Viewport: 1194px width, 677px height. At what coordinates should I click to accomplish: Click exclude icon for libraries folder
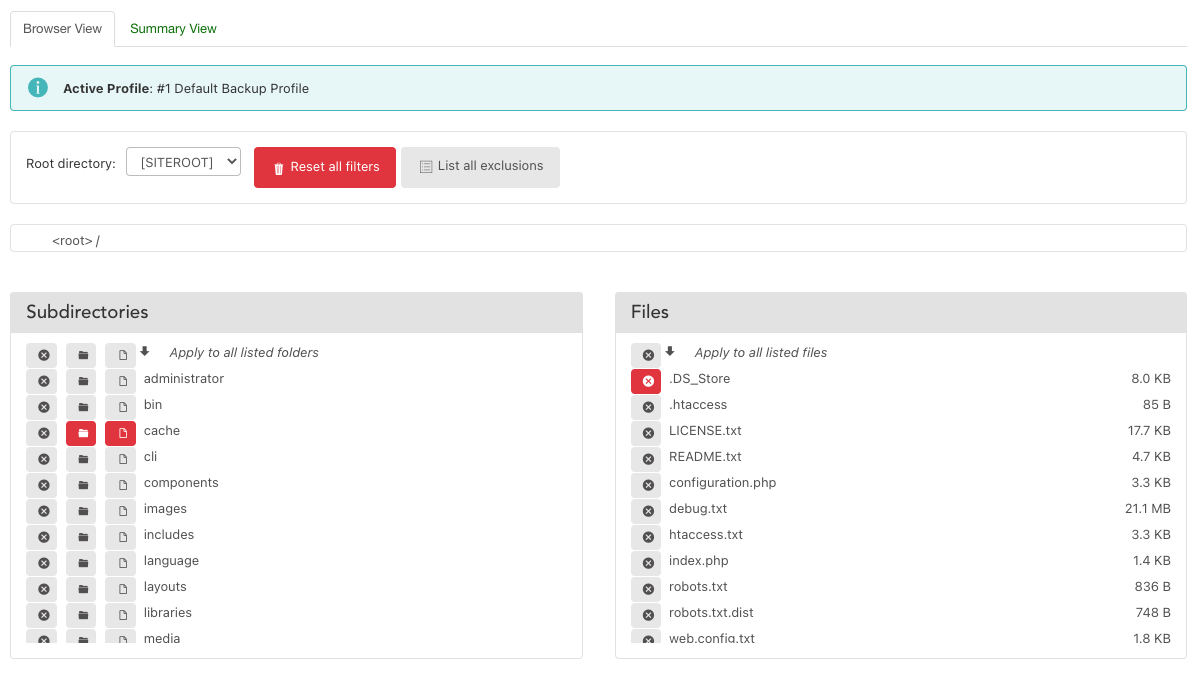pos(43,615)
